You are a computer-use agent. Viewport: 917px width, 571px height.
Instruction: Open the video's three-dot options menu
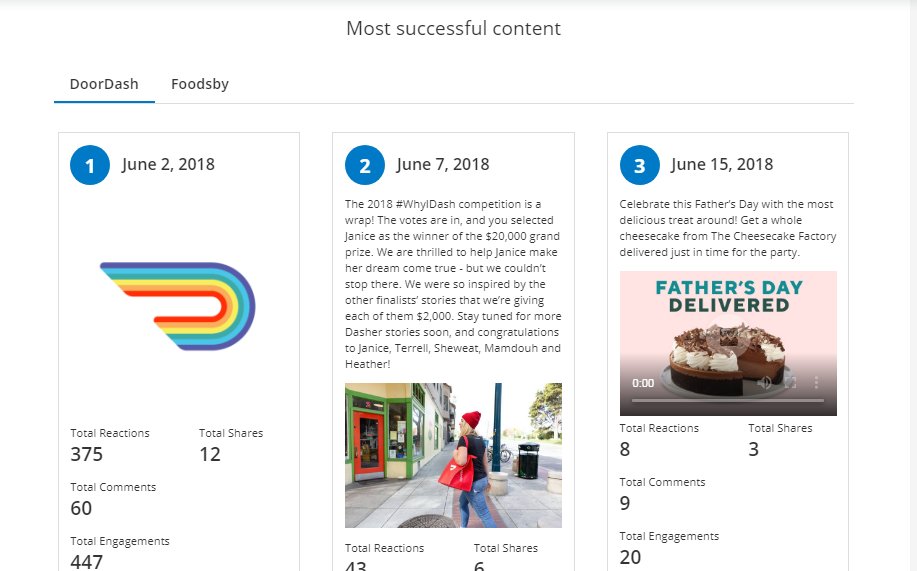[x=816, y=383]
